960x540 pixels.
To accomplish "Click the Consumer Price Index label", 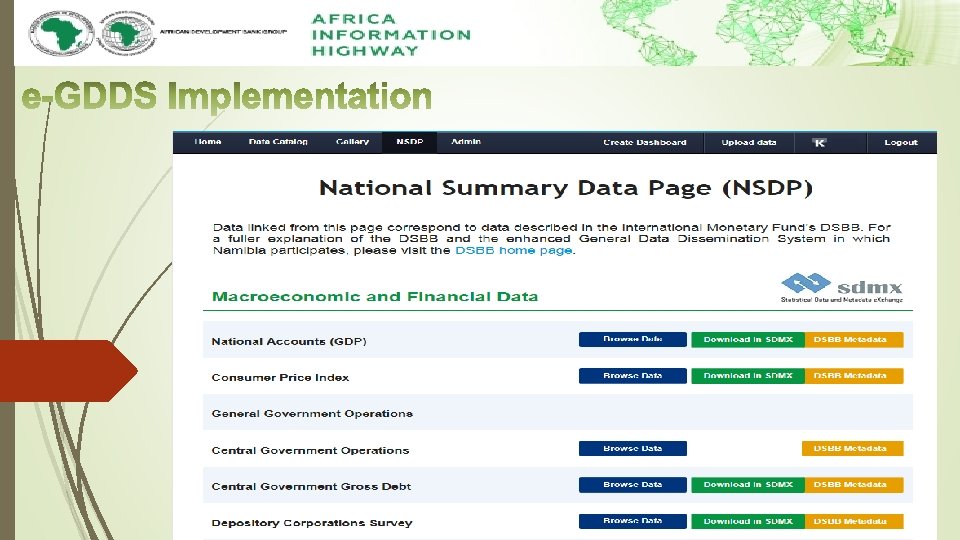I will pos(280,378).
